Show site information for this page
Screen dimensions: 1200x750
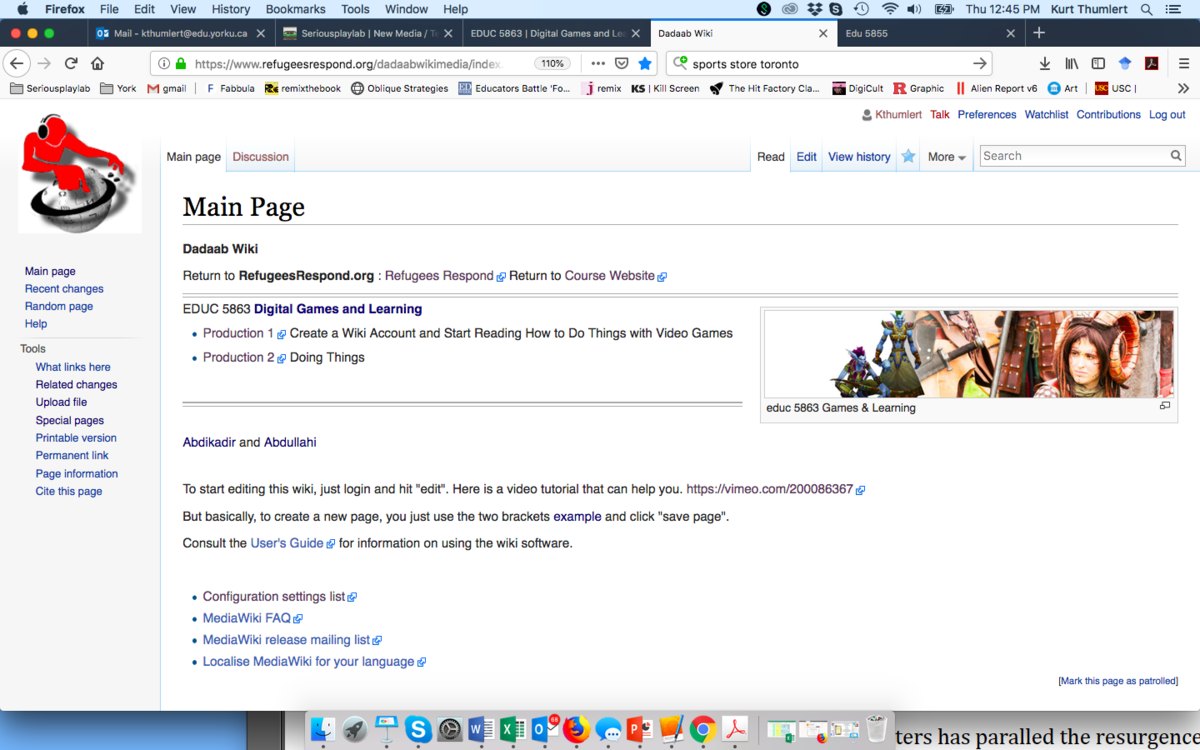pos(164,63)
